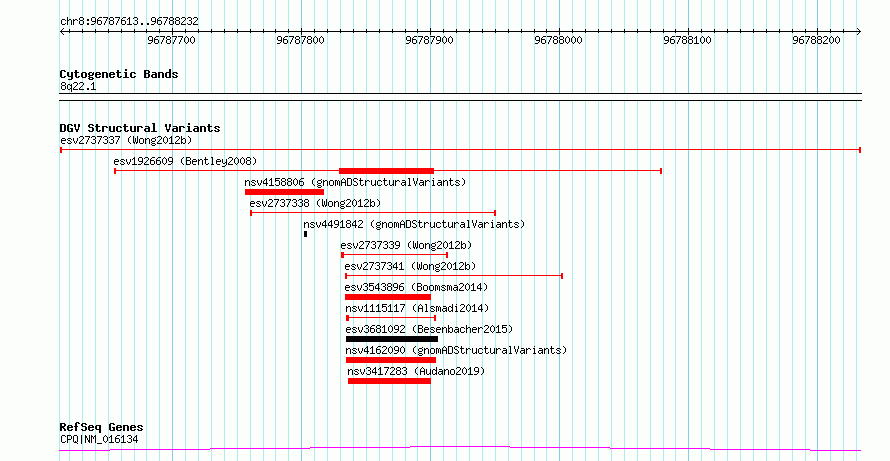Click ruler position 96788200
890x461 pixels.
pos(816,40)
